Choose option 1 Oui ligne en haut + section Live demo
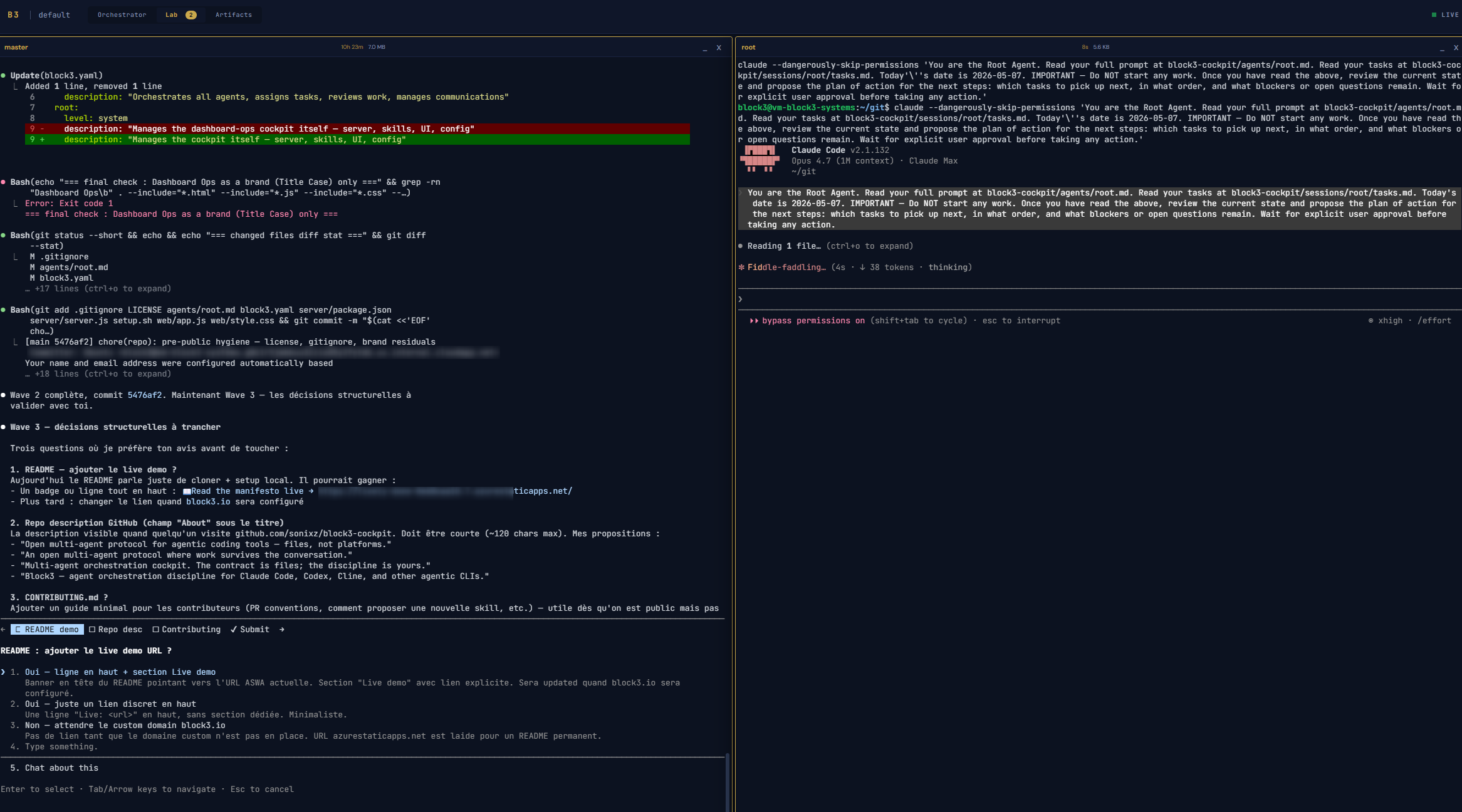 [x=120, y=672]
